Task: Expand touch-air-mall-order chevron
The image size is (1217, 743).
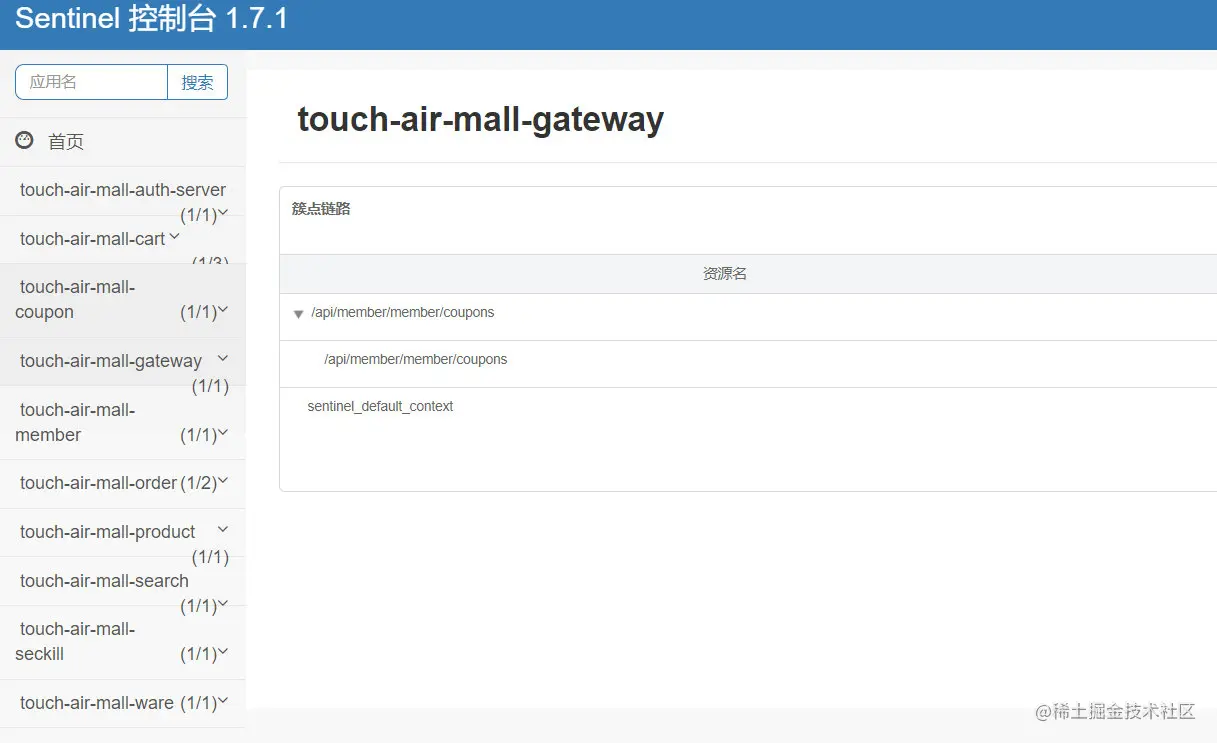Action: pyautogui.click(x=223, y=481)
